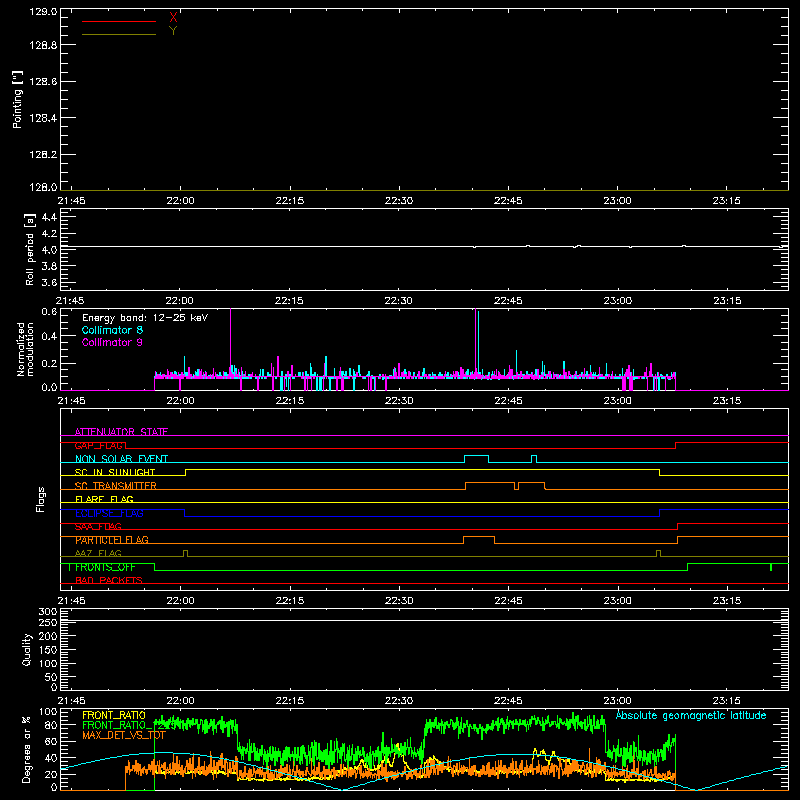This screenshot has width=800, height=800.
Task: Click the 'Absolute geomagnetic latitude' label
Action: [x=691, y=715]
